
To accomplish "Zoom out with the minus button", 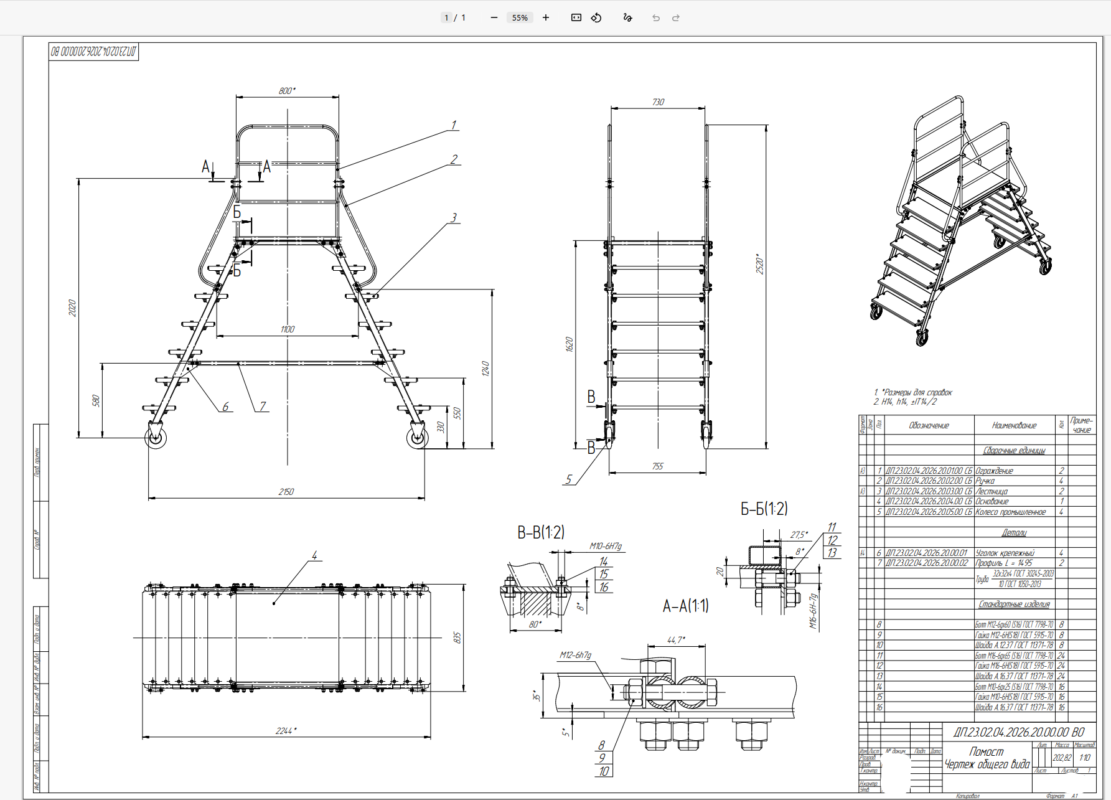I will click(x=494, y=18).
